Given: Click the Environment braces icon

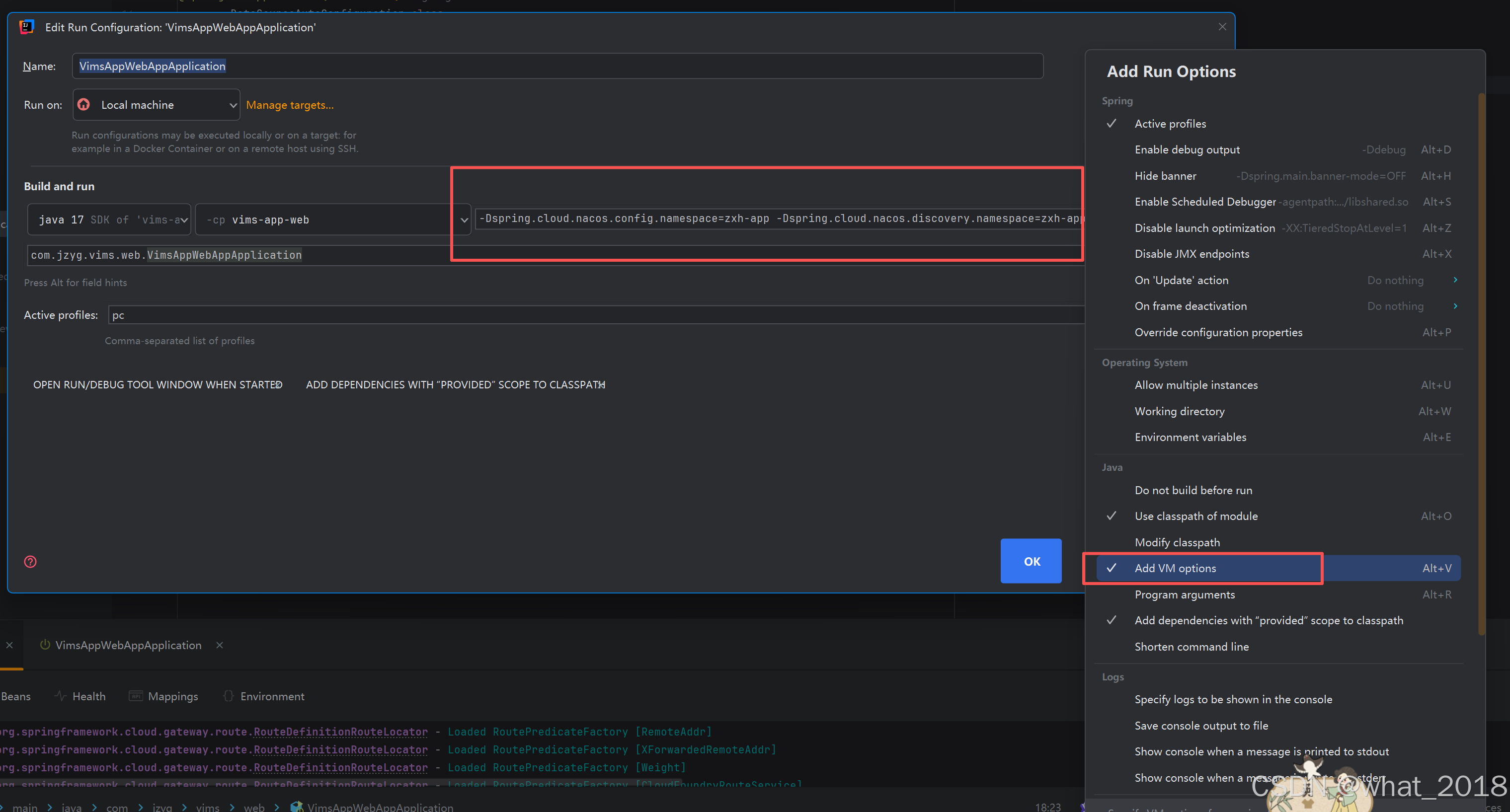Looking at the screenshot, I should pyautogui.click(x=229, y=696).
